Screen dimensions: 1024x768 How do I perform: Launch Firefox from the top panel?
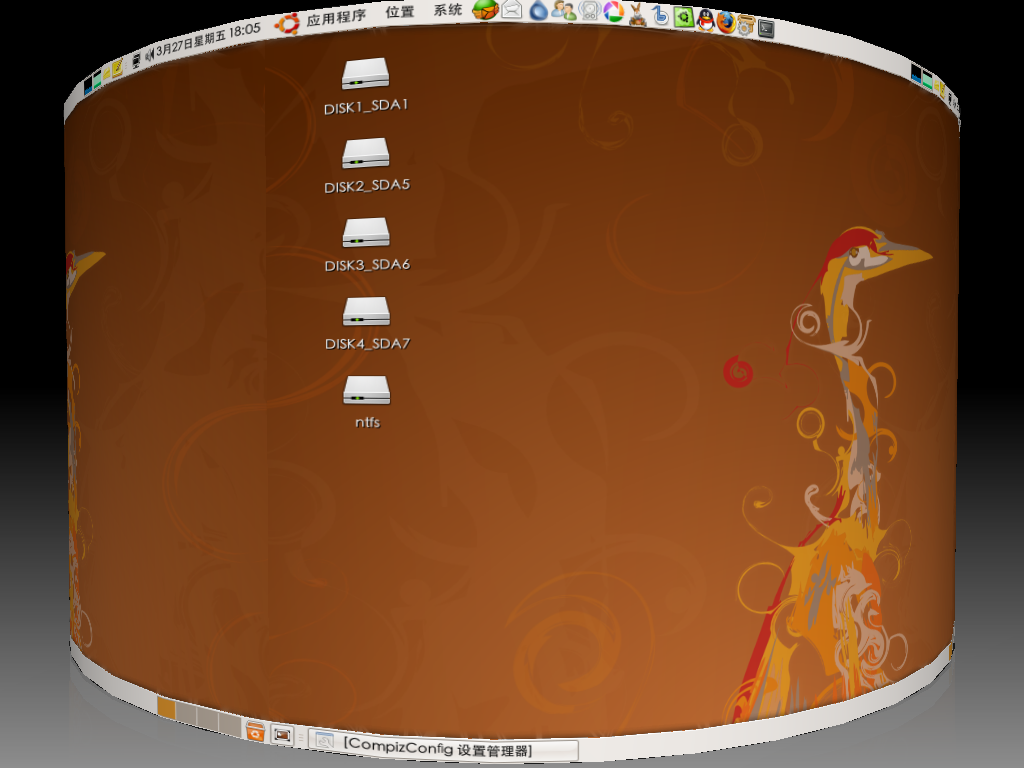[x=726, y=22]
